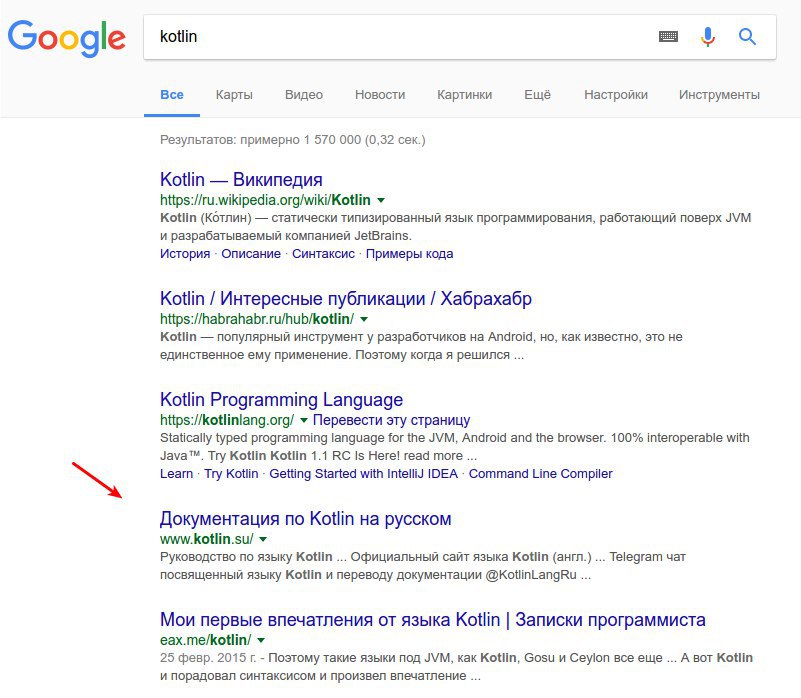Open the Try Kotlin sitelink
The height and width of the screenshot is (698, 801).
click(x=231, y=474)
